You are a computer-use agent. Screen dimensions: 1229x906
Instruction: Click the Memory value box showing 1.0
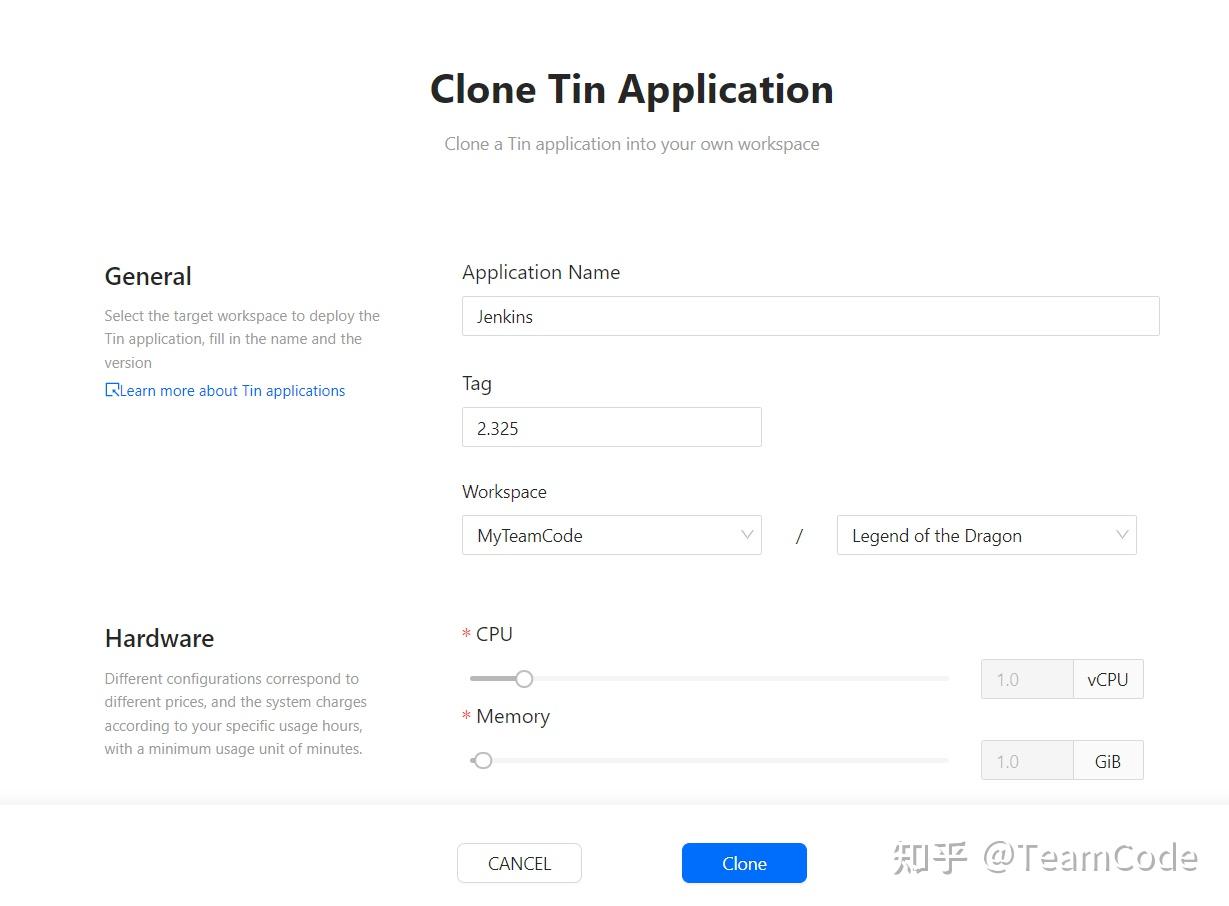click(1027, 761)
